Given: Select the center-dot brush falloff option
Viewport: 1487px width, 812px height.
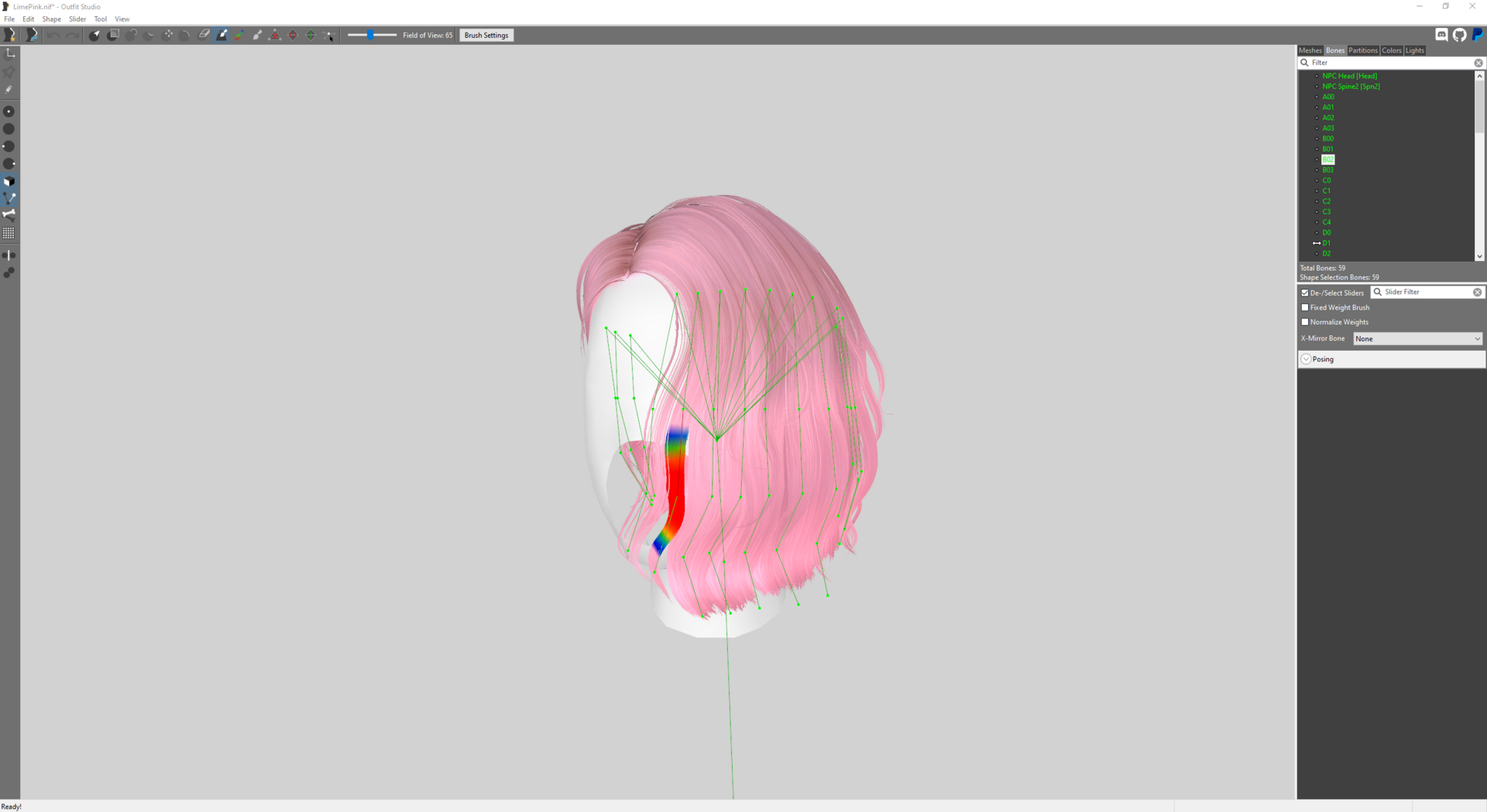Looking at the screenshot, I should [9, 111].
